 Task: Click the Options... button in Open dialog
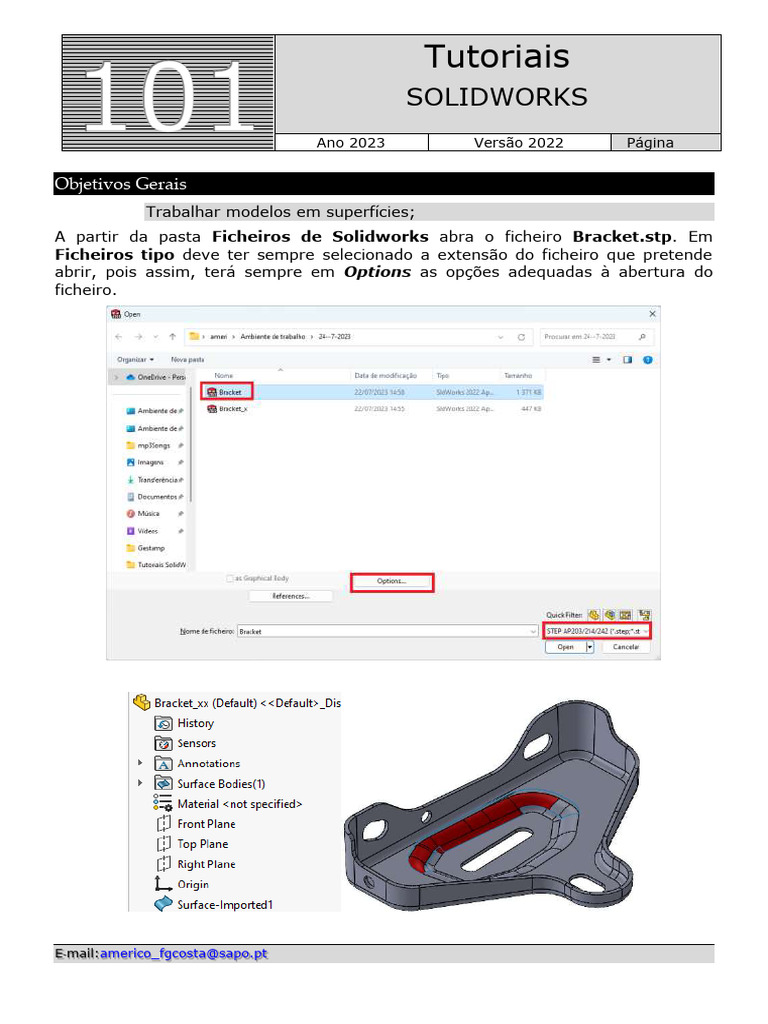(392, 581)
